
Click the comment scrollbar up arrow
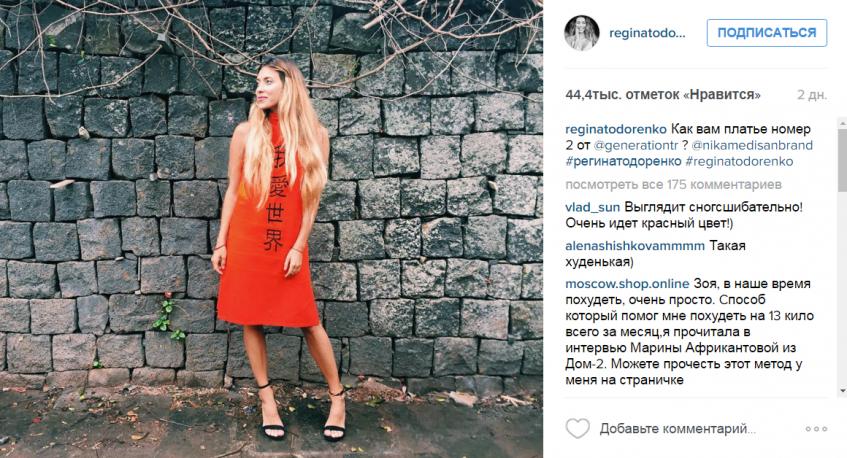coord(842,123)
